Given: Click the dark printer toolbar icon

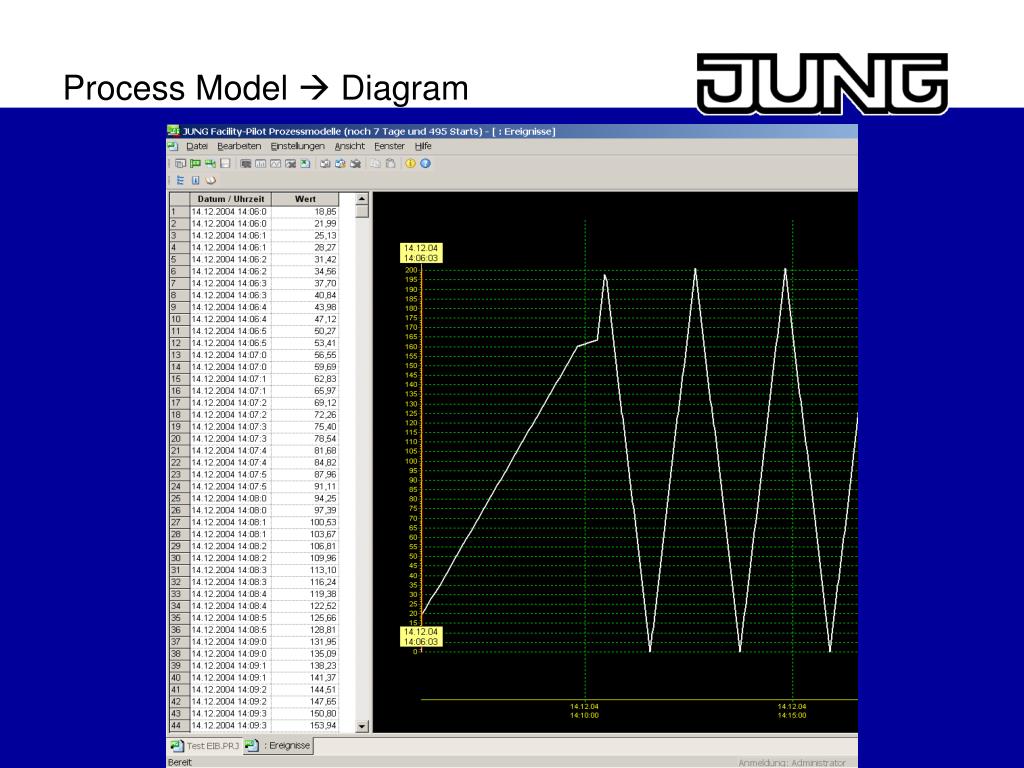Looking at the screenshot, I should [x=355, y=164].
